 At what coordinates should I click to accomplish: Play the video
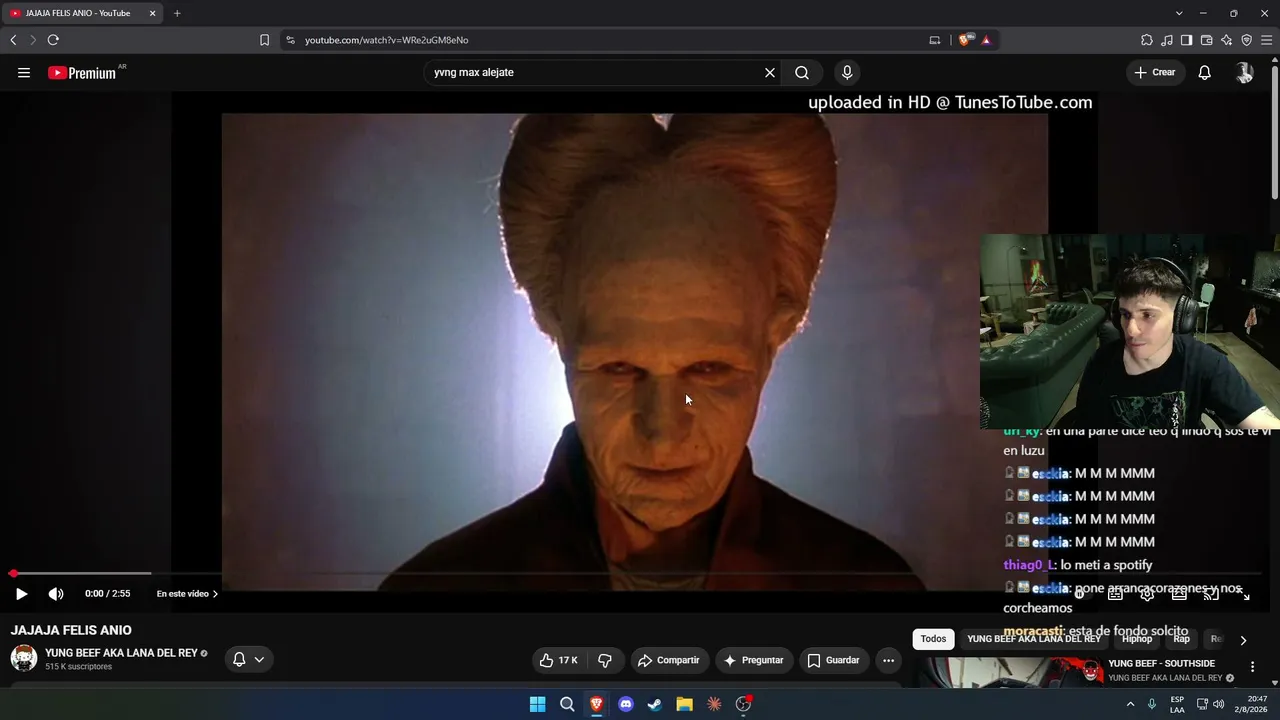pos(21,594)
